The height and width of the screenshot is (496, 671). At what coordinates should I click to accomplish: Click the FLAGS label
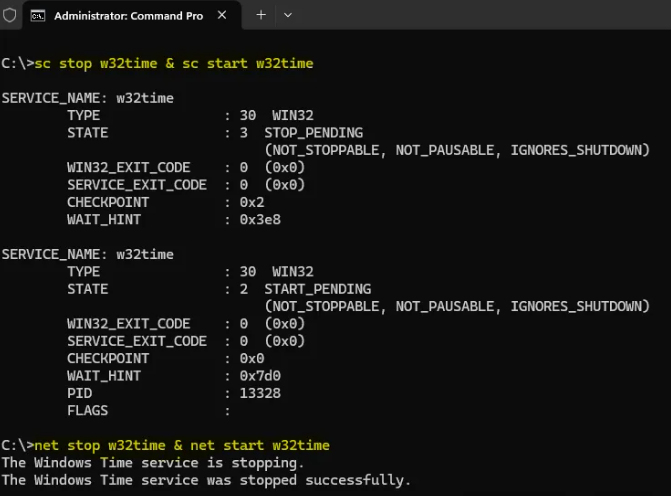87,410
